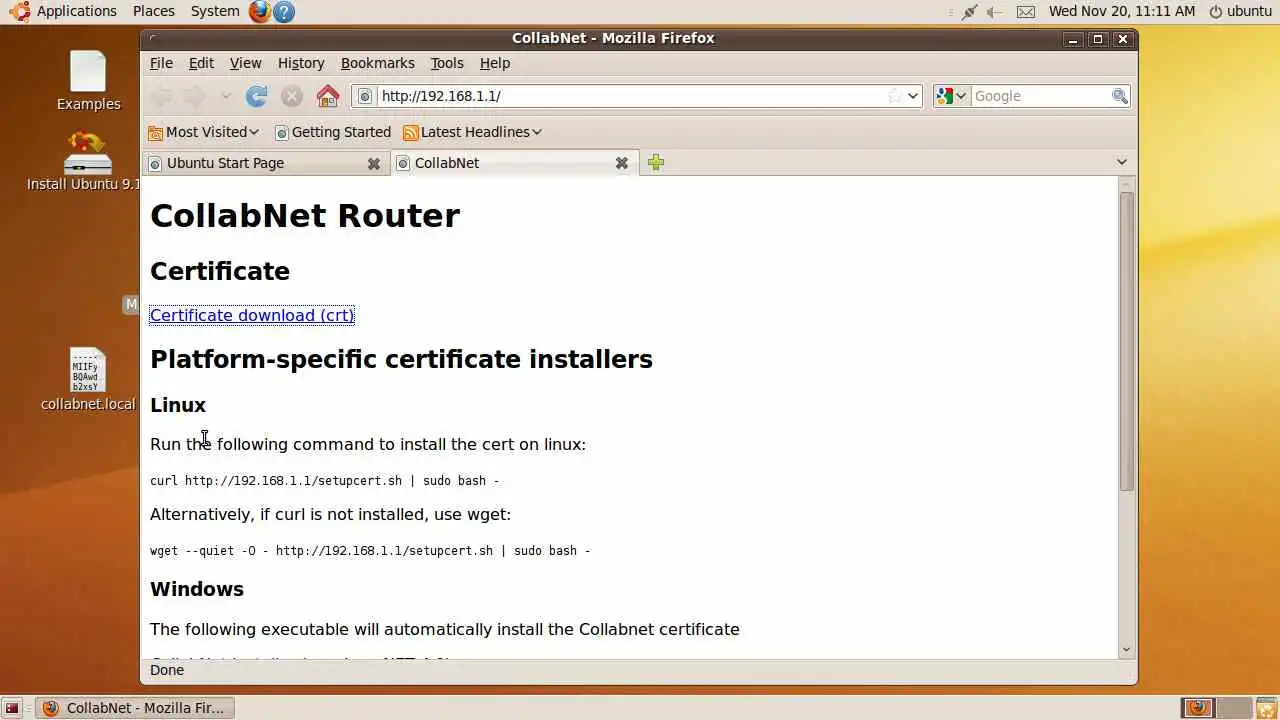Screen dimensions: 1280x720
Task: Click the curl setupcert.sh command text
Action: 324,481
